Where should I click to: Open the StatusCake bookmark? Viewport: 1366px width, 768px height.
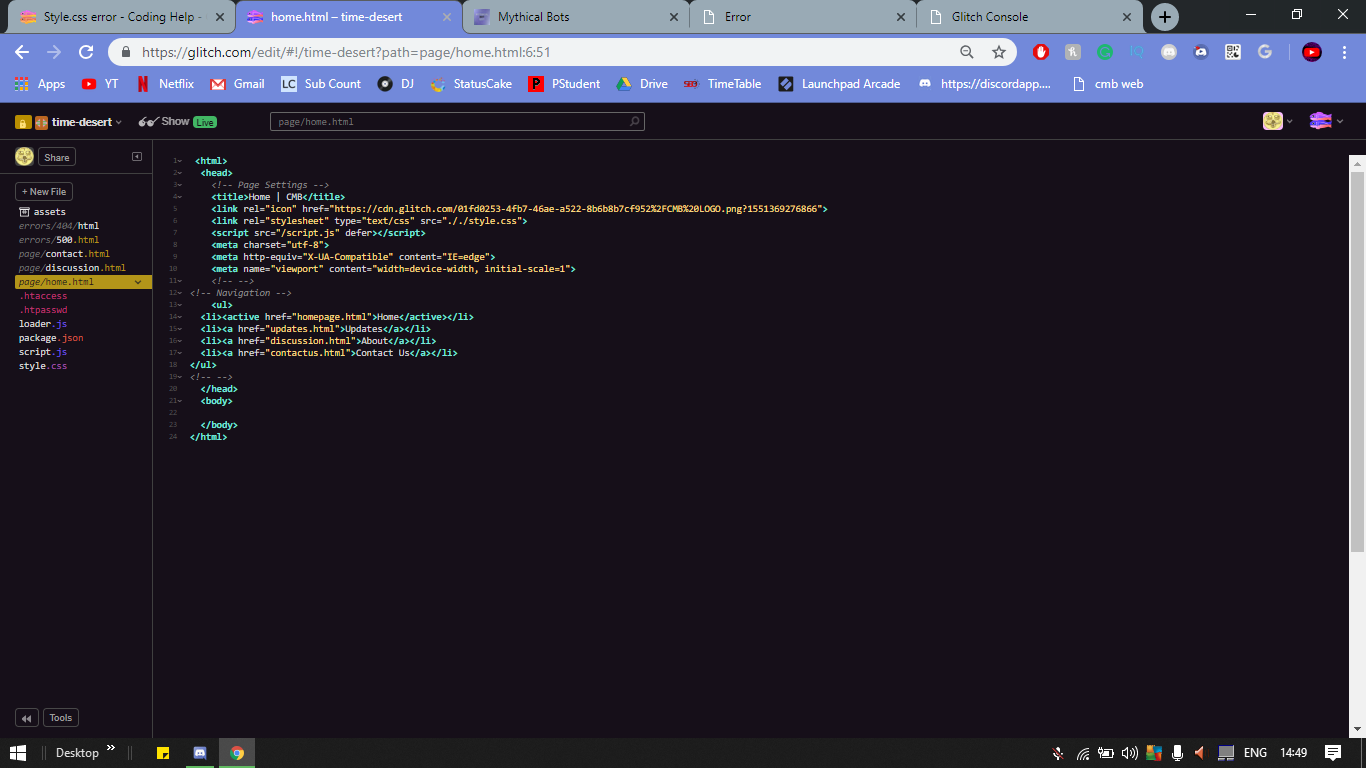coord(471,84)
